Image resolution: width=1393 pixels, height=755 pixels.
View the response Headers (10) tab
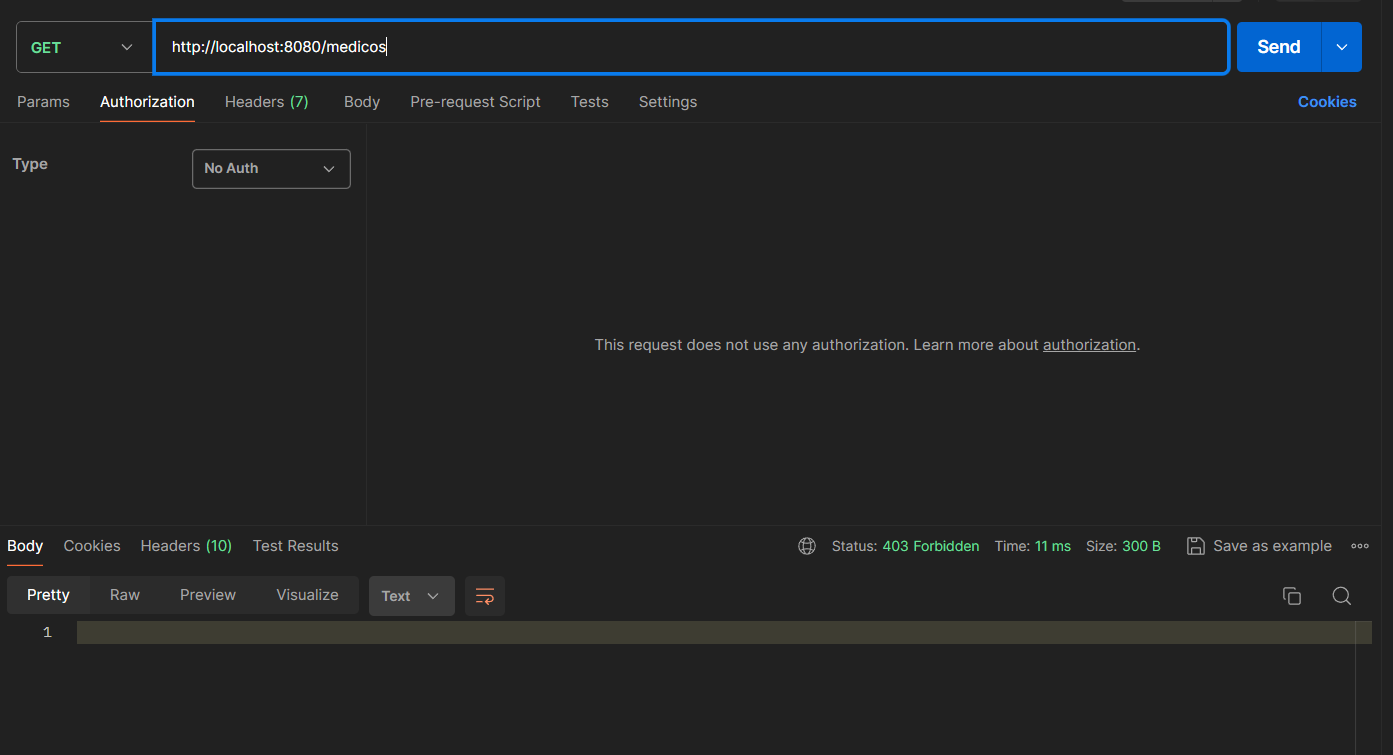click(186, 546)
